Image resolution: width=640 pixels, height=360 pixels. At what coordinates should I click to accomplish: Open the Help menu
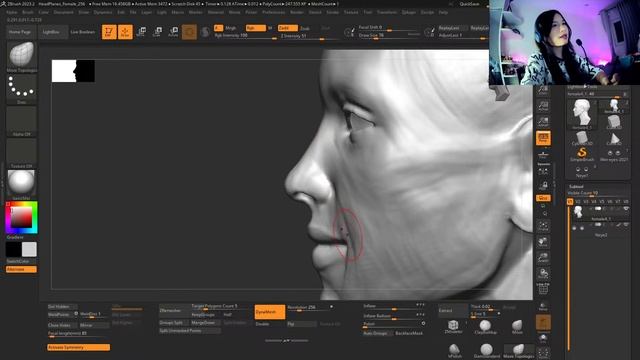443,12
